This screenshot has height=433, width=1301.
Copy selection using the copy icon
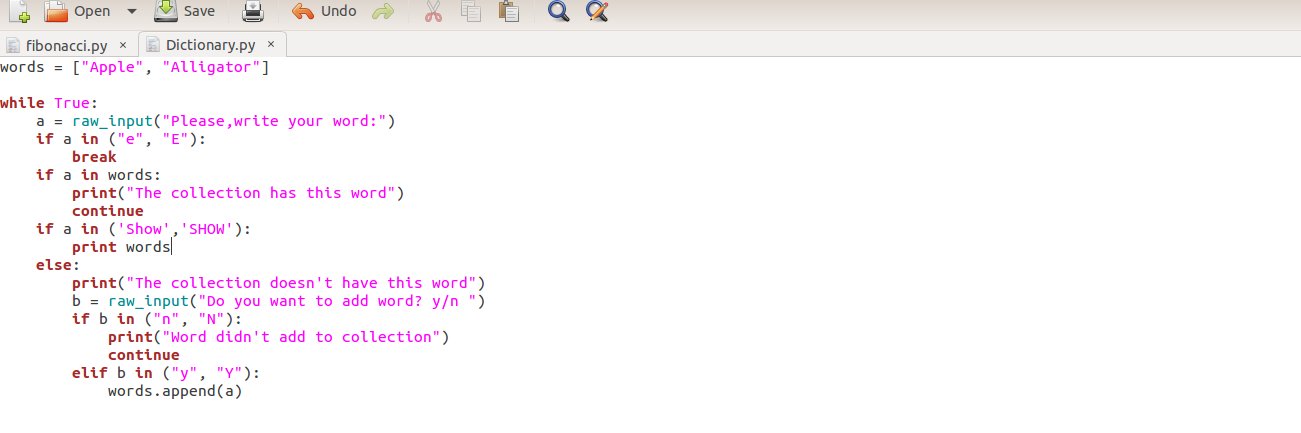pos(470,12)
